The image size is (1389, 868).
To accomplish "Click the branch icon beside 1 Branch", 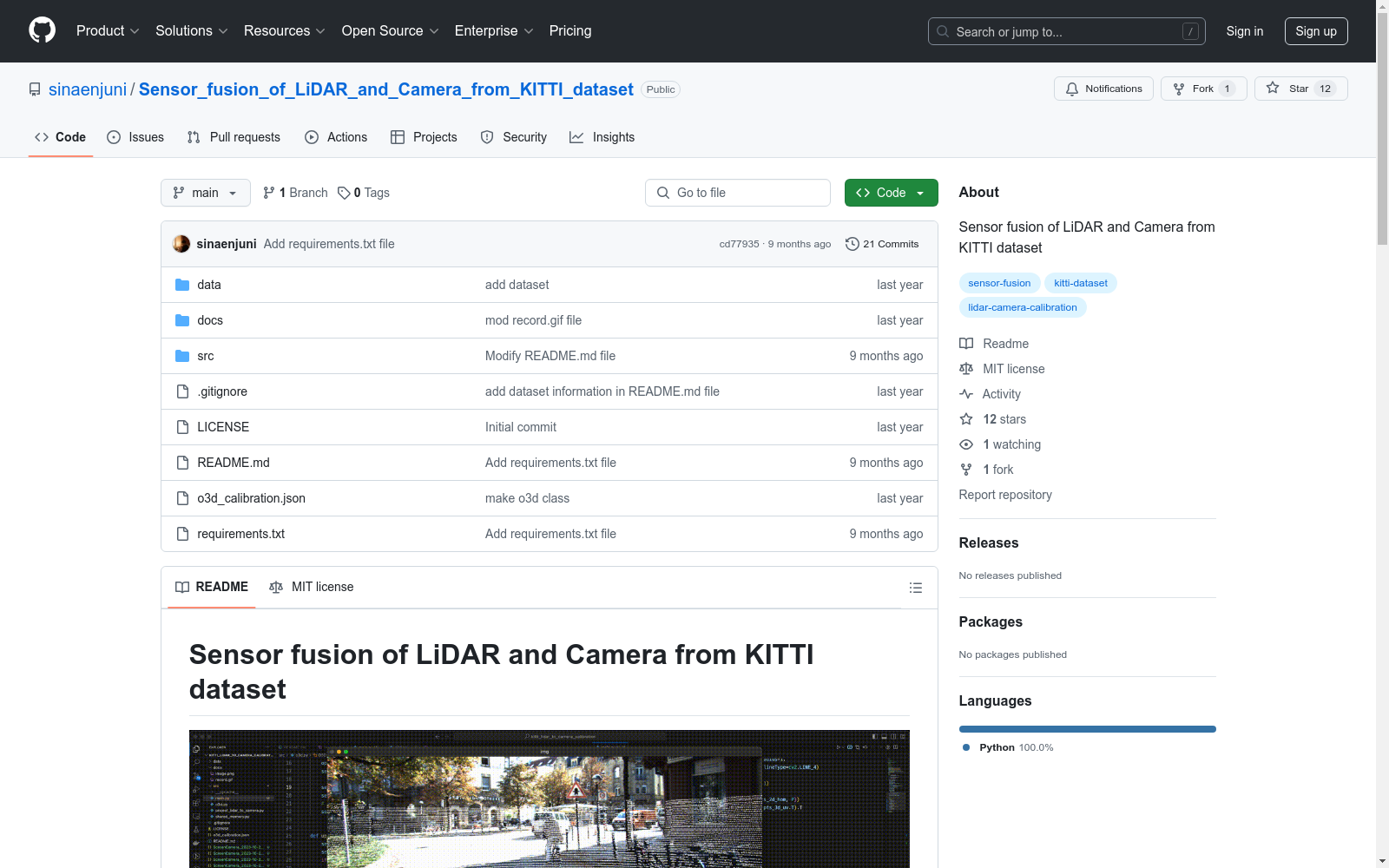I will (269, 193).
